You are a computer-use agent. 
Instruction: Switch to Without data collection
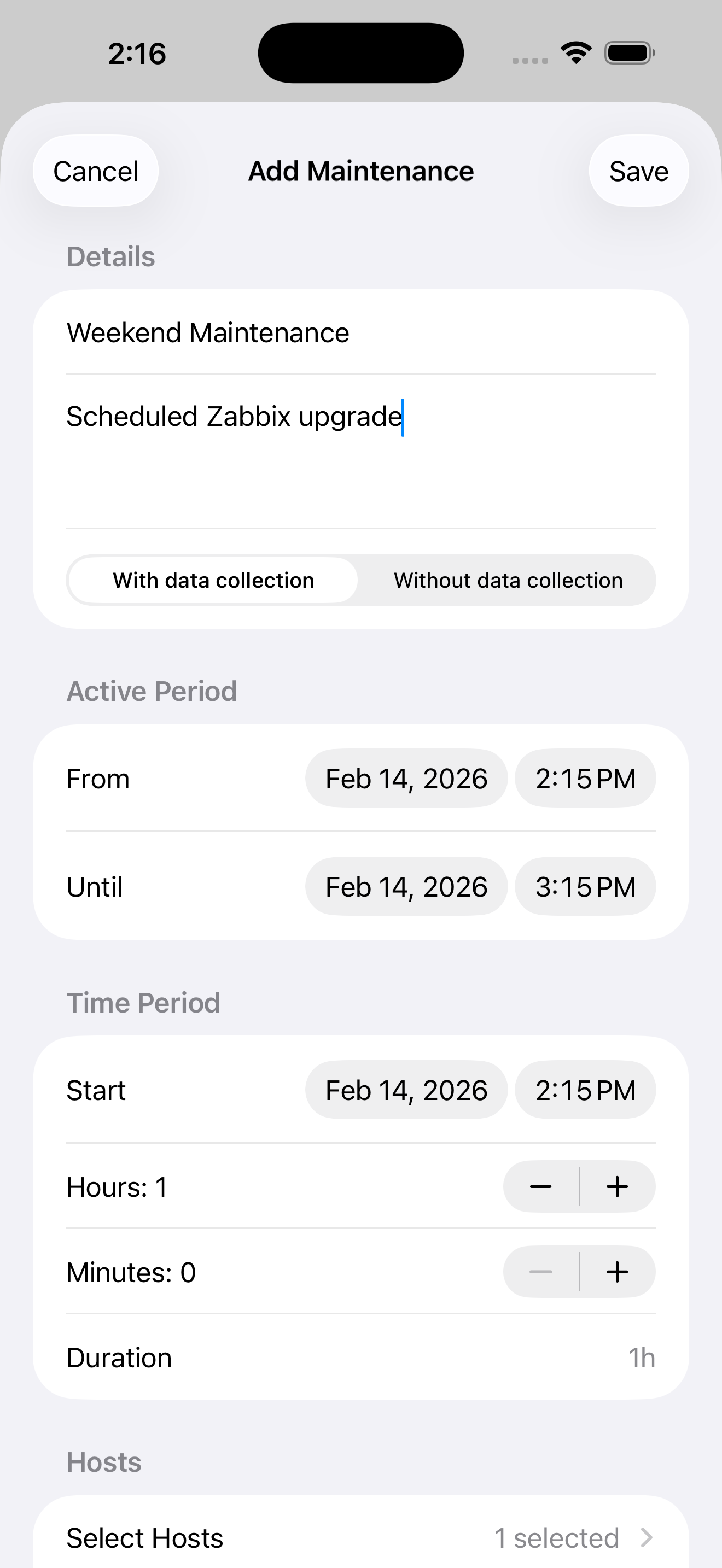pyautogui.click(x=508, y=580)
